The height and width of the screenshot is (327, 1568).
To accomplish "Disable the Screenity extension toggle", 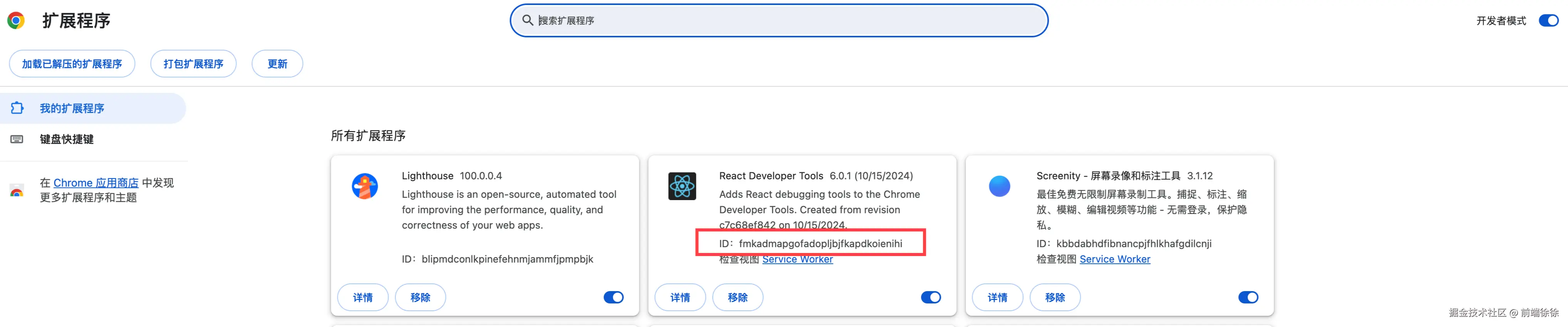I will point(1248,297).
